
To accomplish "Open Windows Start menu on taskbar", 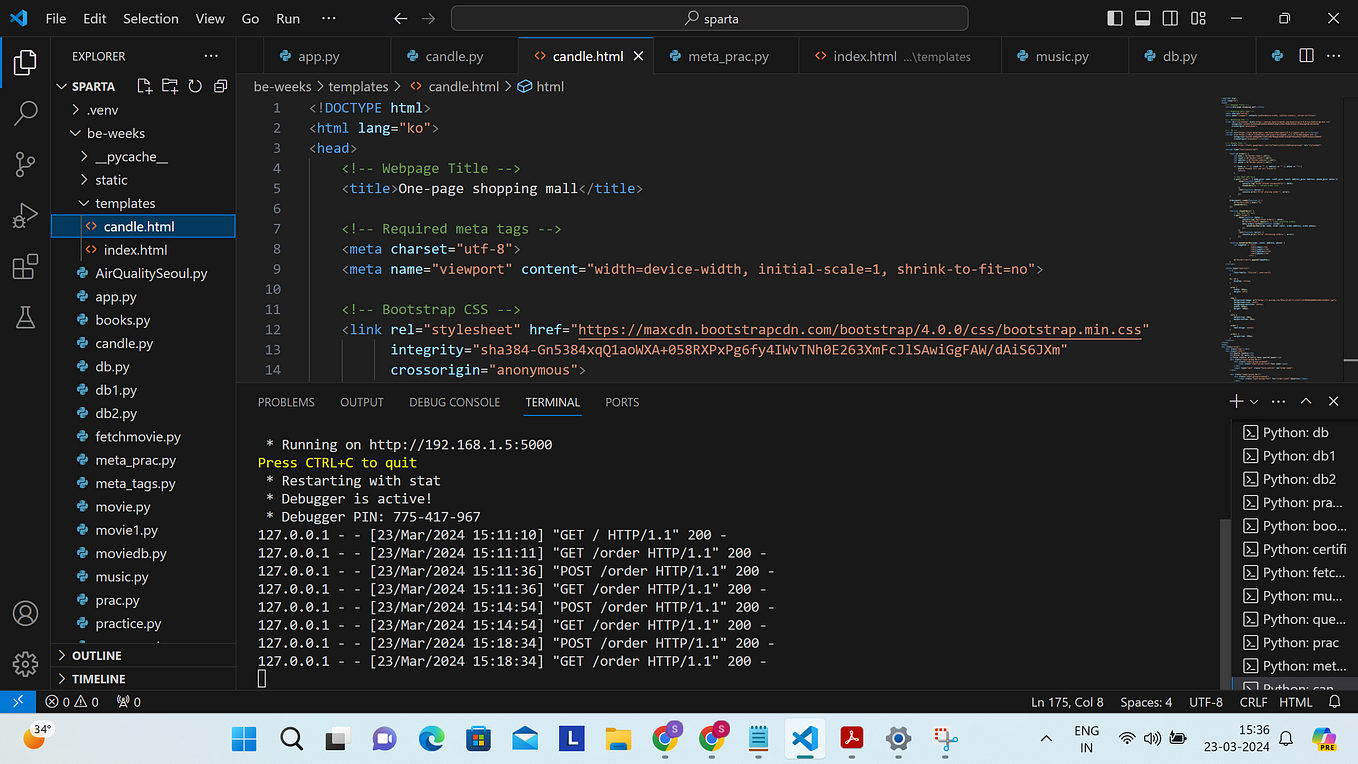I will pyautogui.click(x=244, y=739).
